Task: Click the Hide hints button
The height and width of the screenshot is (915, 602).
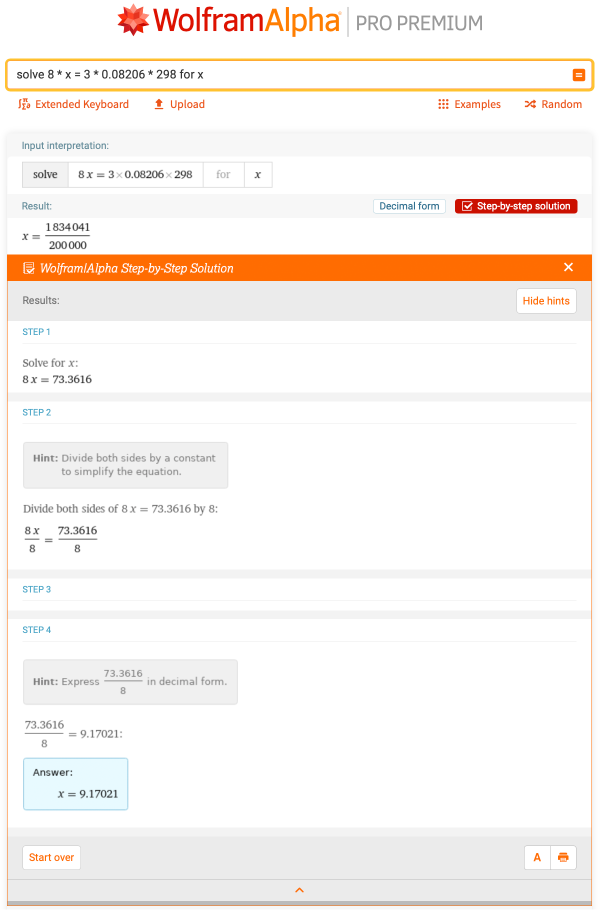Action: pos(546,301)
